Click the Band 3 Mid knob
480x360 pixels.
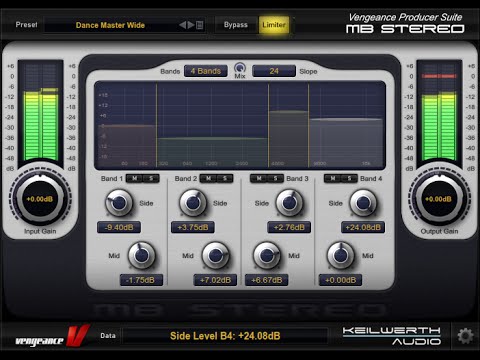point(267,255)
